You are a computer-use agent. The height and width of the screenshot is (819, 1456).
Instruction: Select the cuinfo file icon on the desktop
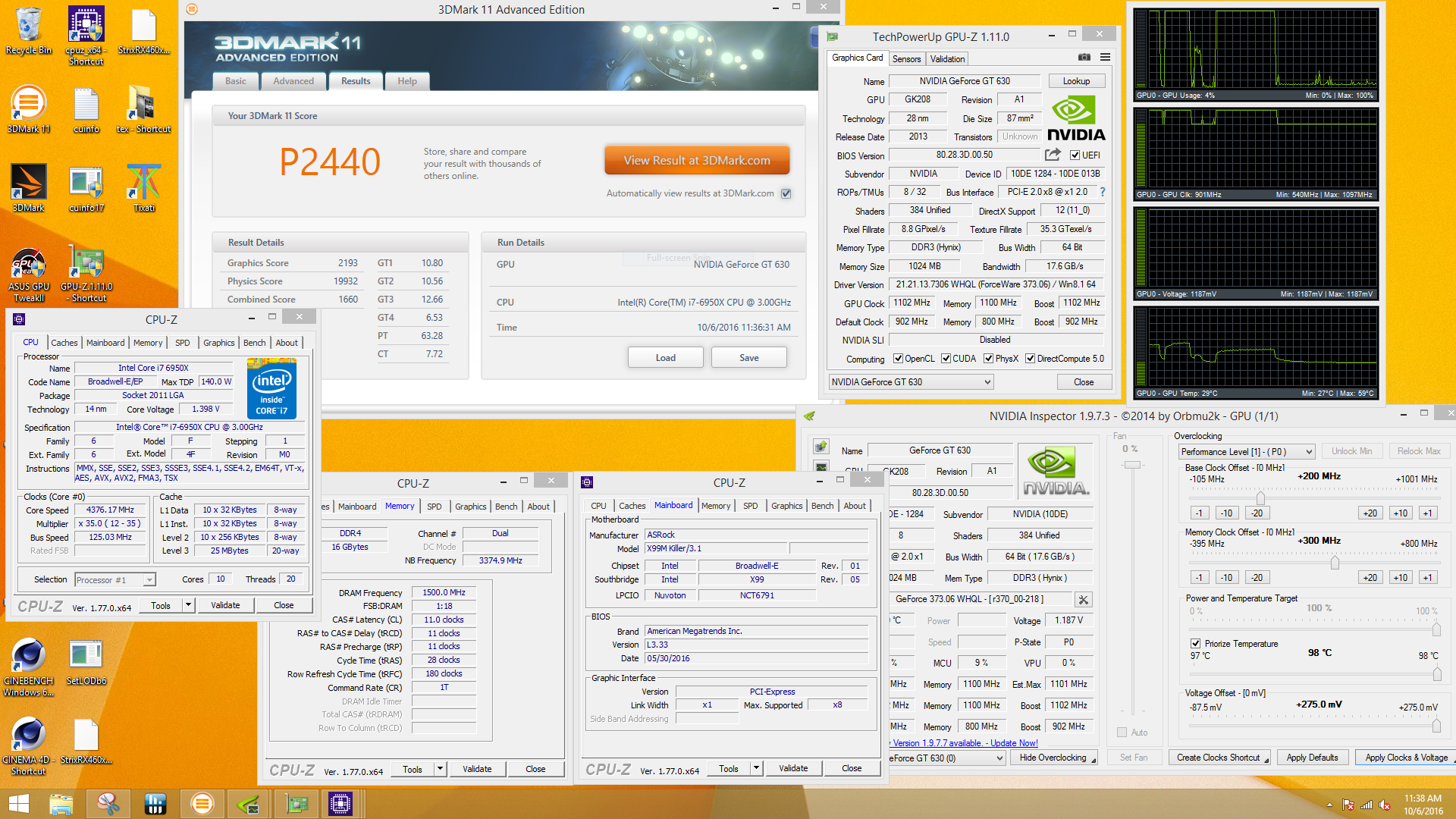tap(86, 109)
